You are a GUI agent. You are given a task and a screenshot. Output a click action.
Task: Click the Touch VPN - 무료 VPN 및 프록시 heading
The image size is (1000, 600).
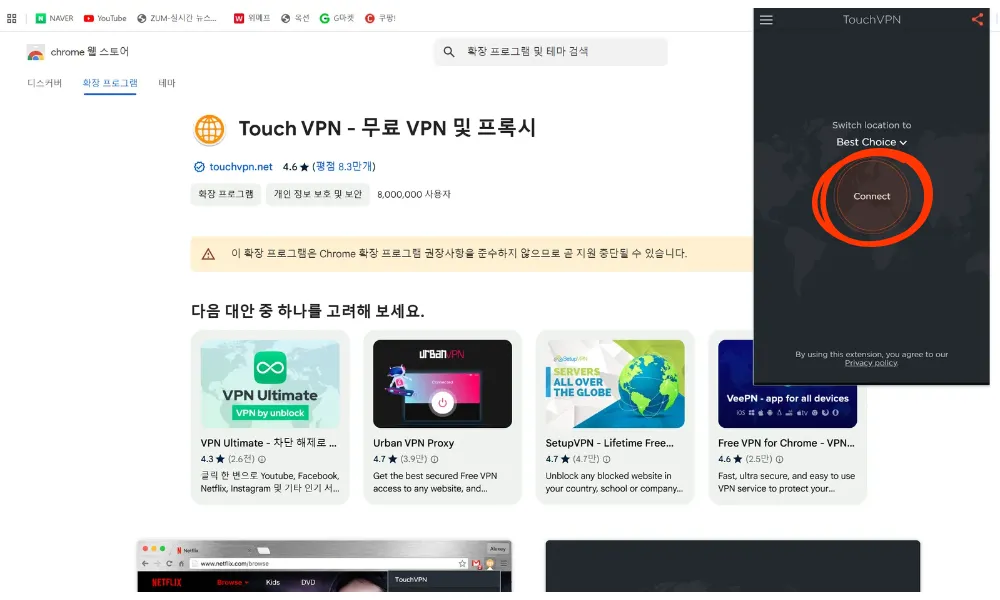pos(387,128)
